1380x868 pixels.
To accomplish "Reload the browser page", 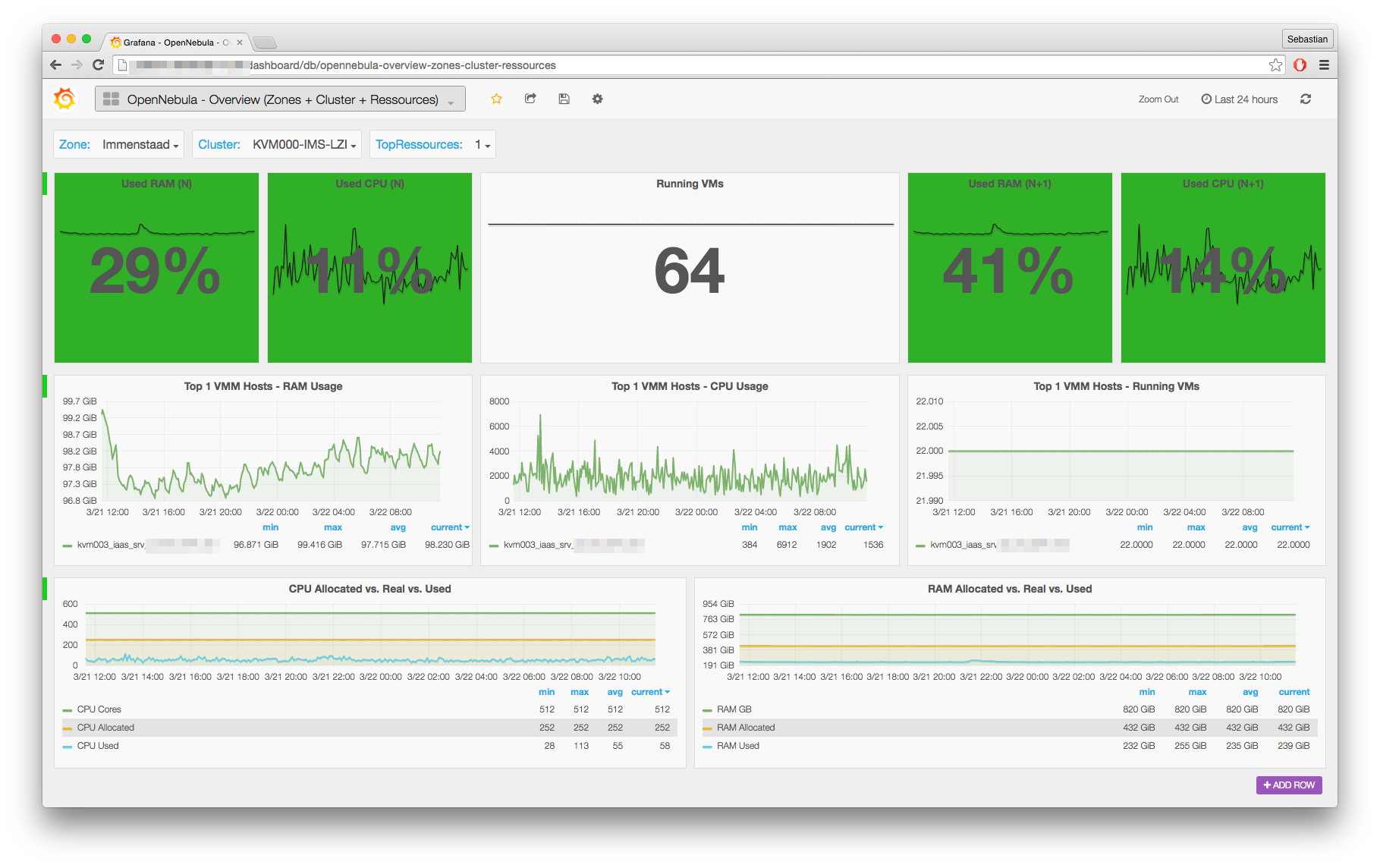I will pyautogui.click(x=98, y=65).
